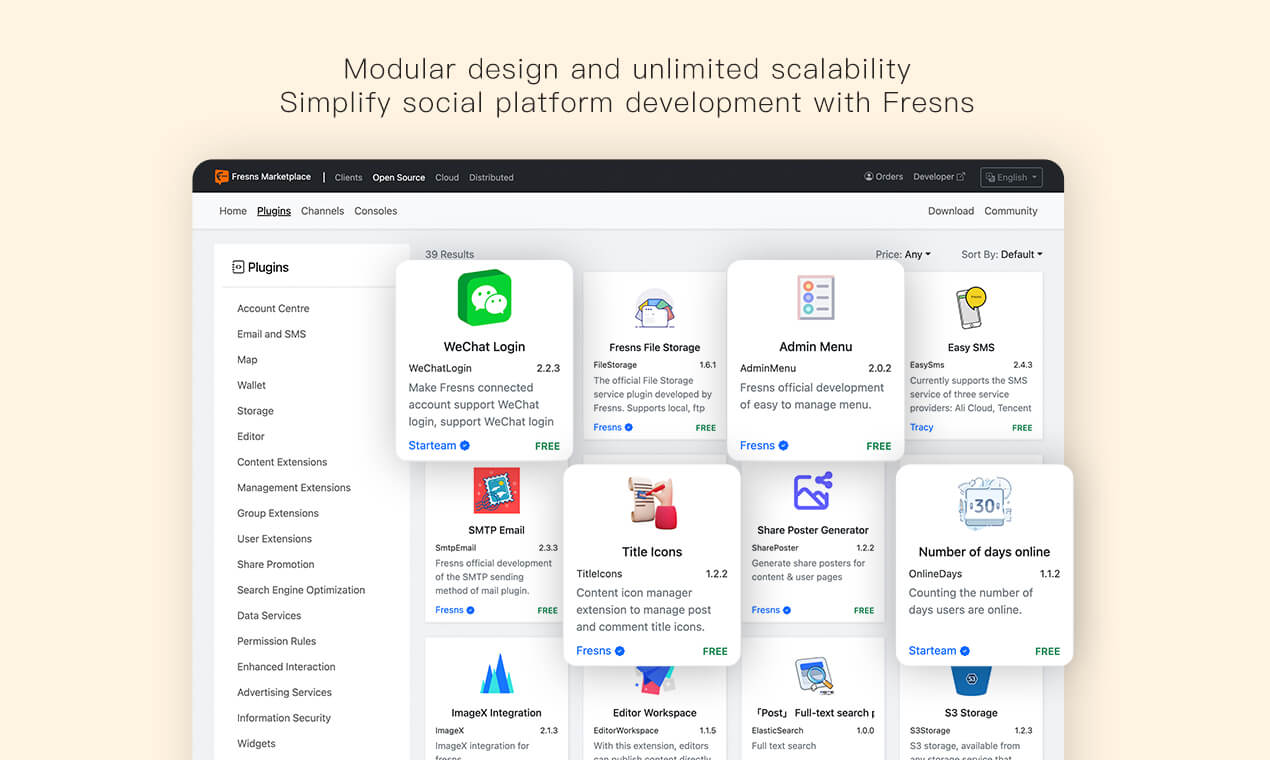This screenshot has width=1270, height=760.
Task: Click the ImageX Integration blue icon
Action: (496, 674)
